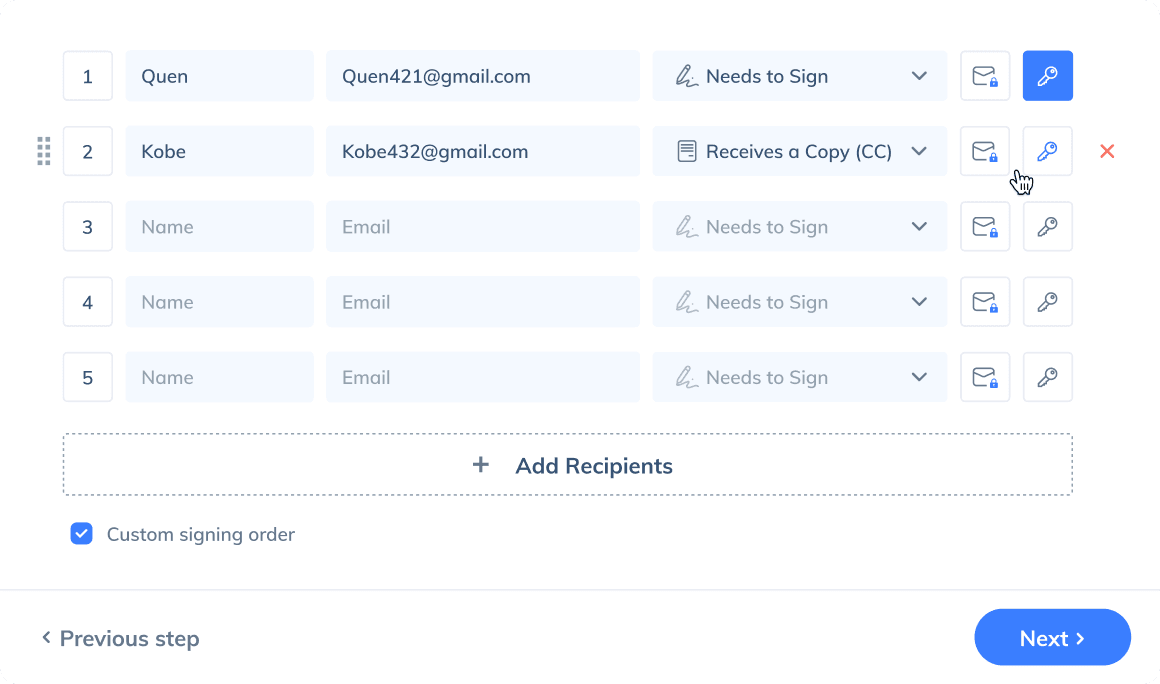
Task: Click the envelope lock icon in row 5
Action: [985, 377]
